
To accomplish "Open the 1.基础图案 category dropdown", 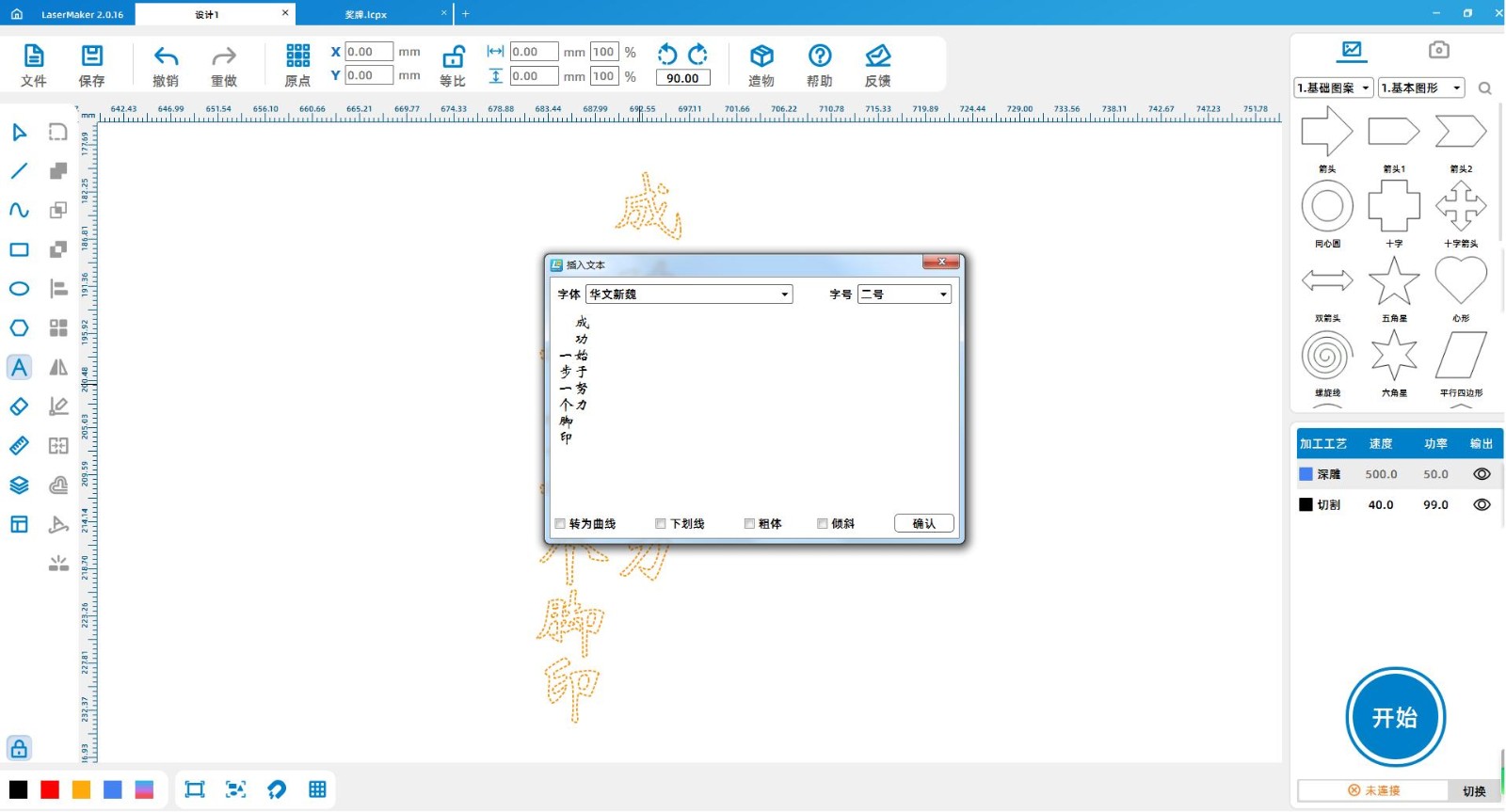I will coord(1334,88).
